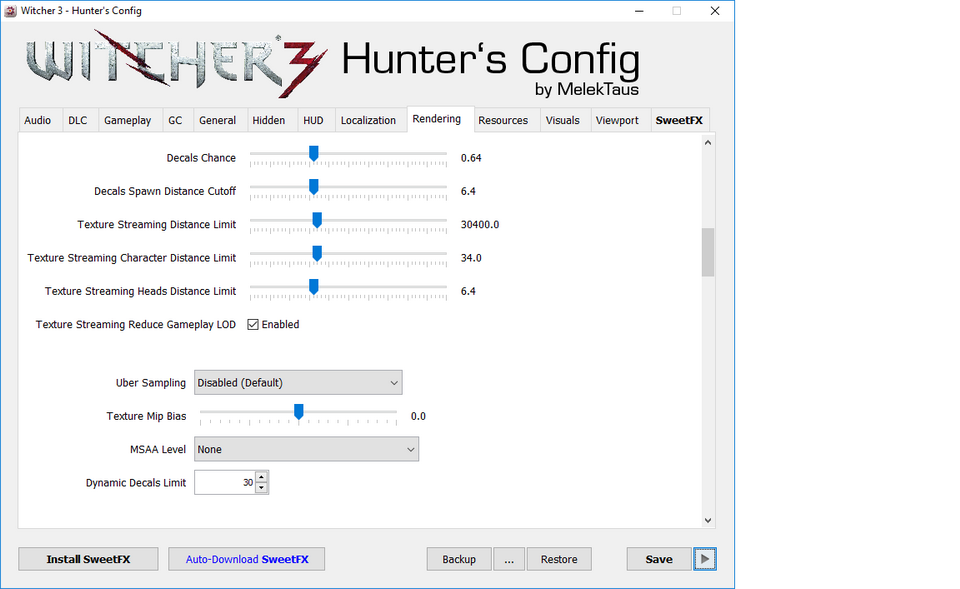Click the value 34.0 for Character Distance Limit

(471, 258)
